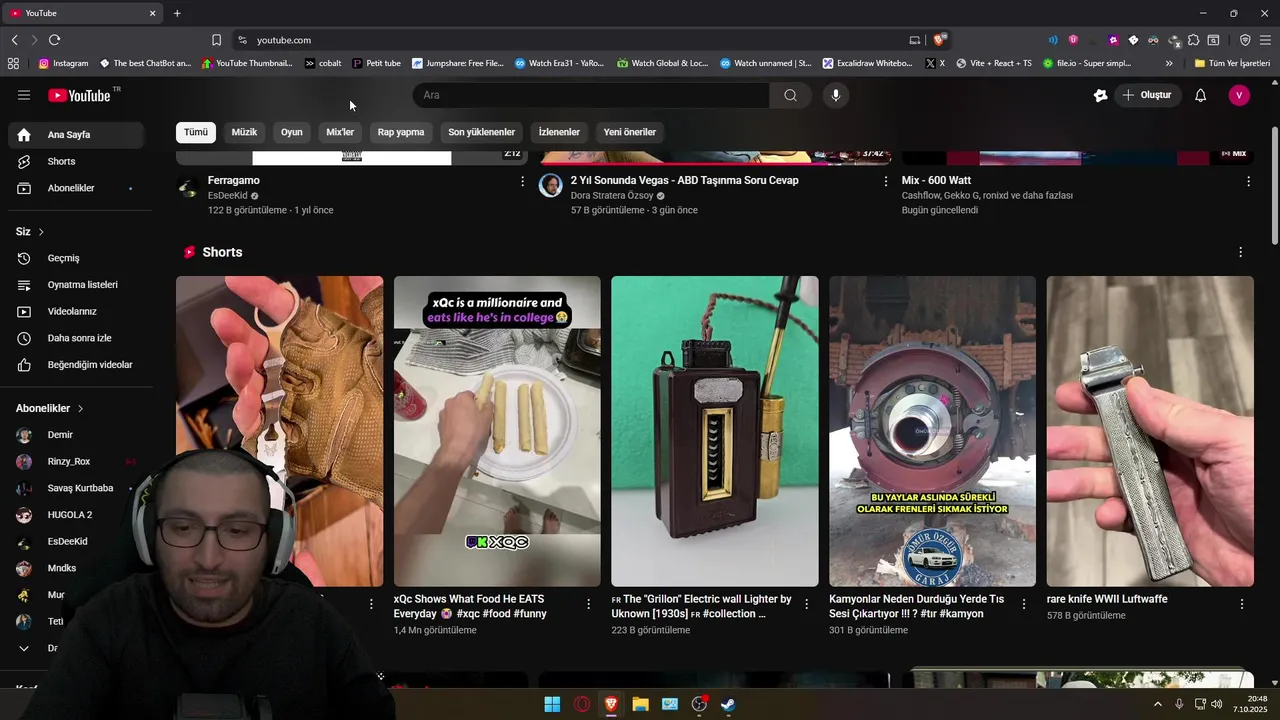This screenshot has height=720, width=1280.
Task: Expand the Abonelikler section header chevron
Action: tap(80, 408)
